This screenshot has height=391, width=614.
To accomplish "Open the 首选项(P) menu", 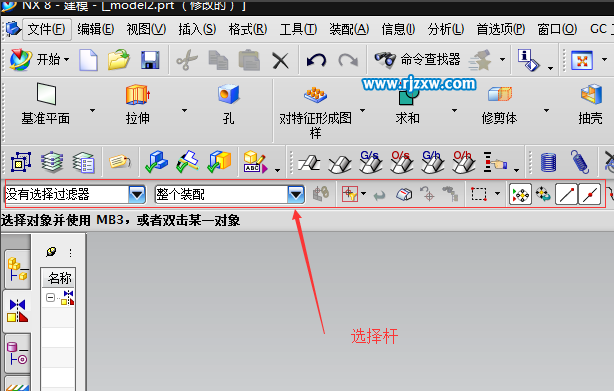I will click(x=500, y=29).
